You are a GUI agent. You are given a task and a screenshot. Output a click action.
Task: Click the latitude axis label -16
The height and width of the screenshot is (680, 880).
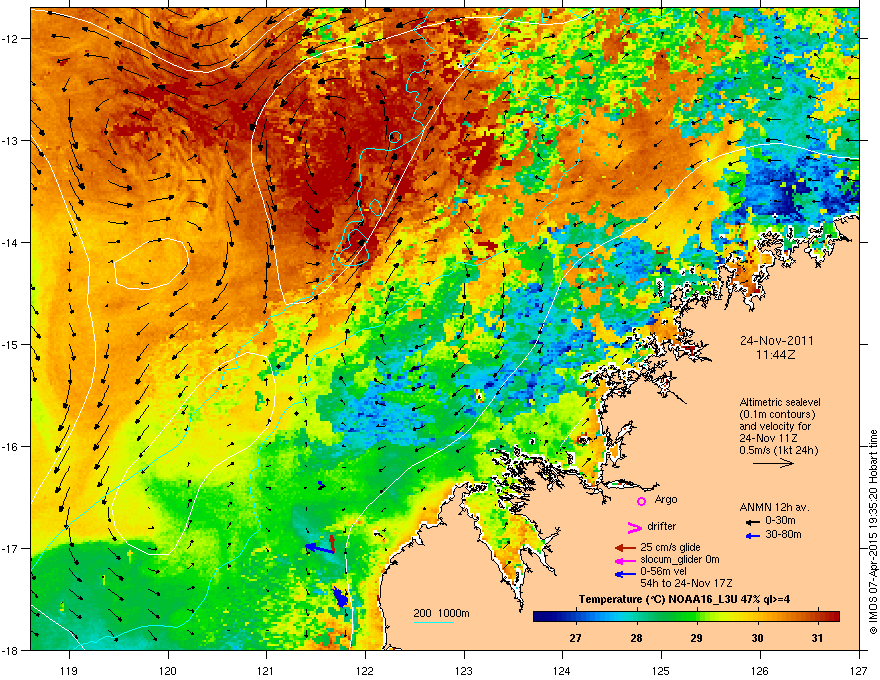10,447
